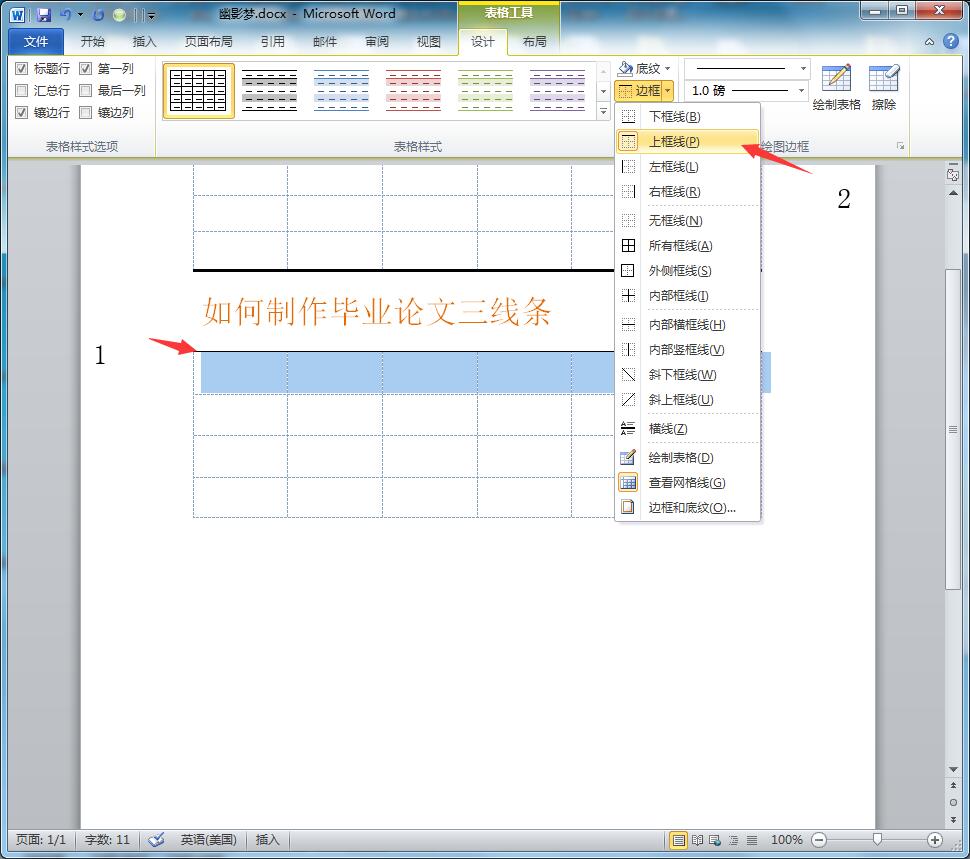
Task: Click the spell check status bar icon
Action: (x=157, y=840)
